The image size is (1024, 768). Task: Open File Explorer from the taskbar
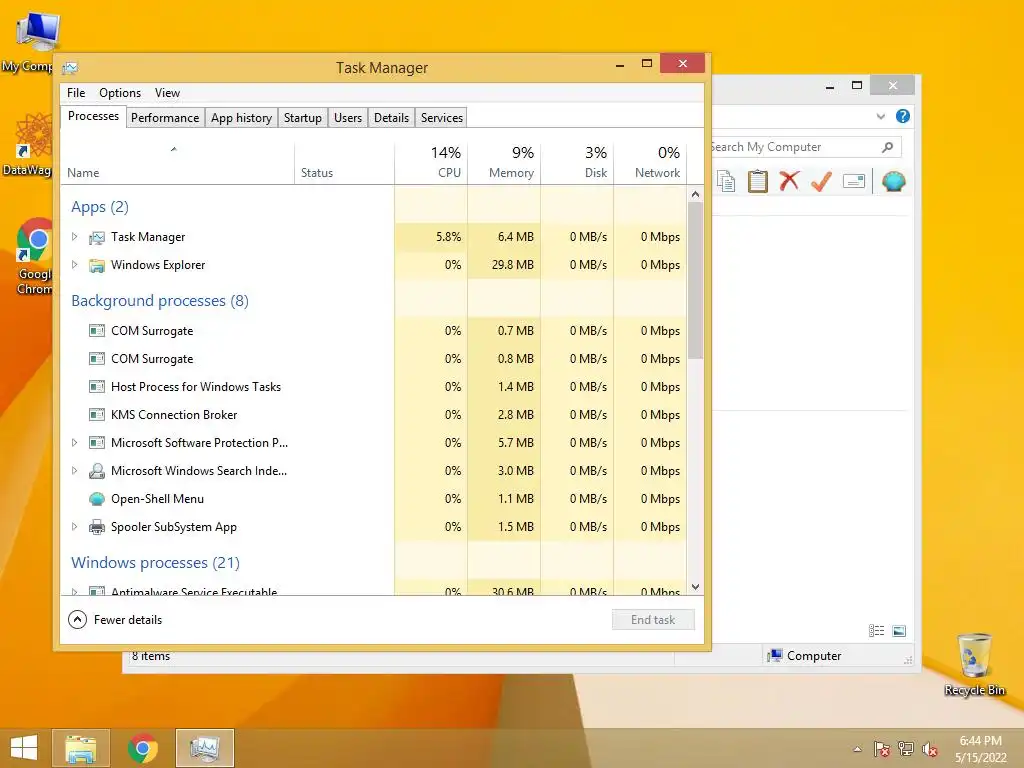pyautogui.click(x=81, y=748)
